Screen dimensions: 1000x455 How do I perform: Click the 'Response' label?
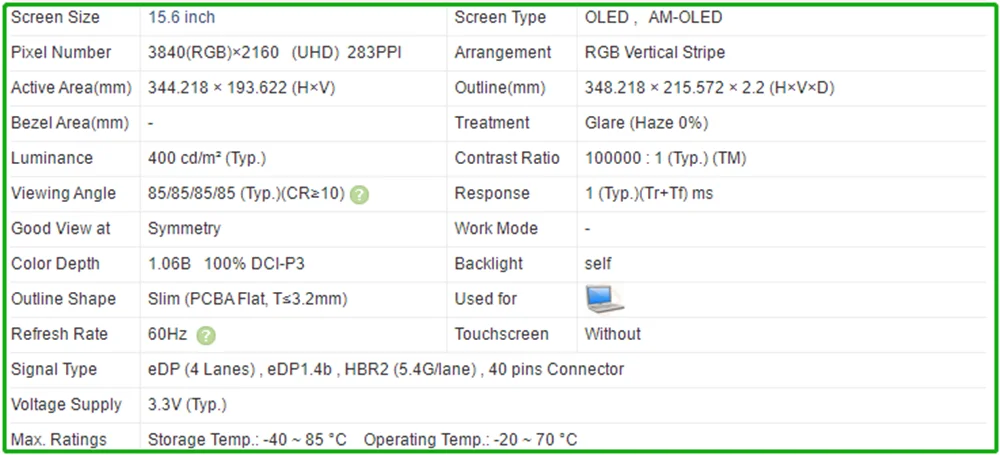tap(492, 193)
